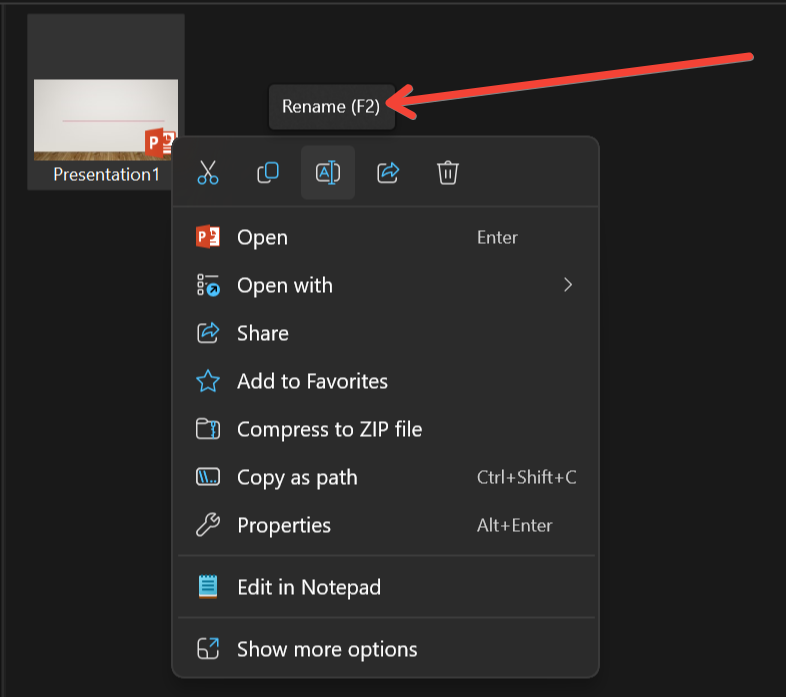Select Share menu entry text
This screenshot has height=697, width=786.
coord(263,333)
